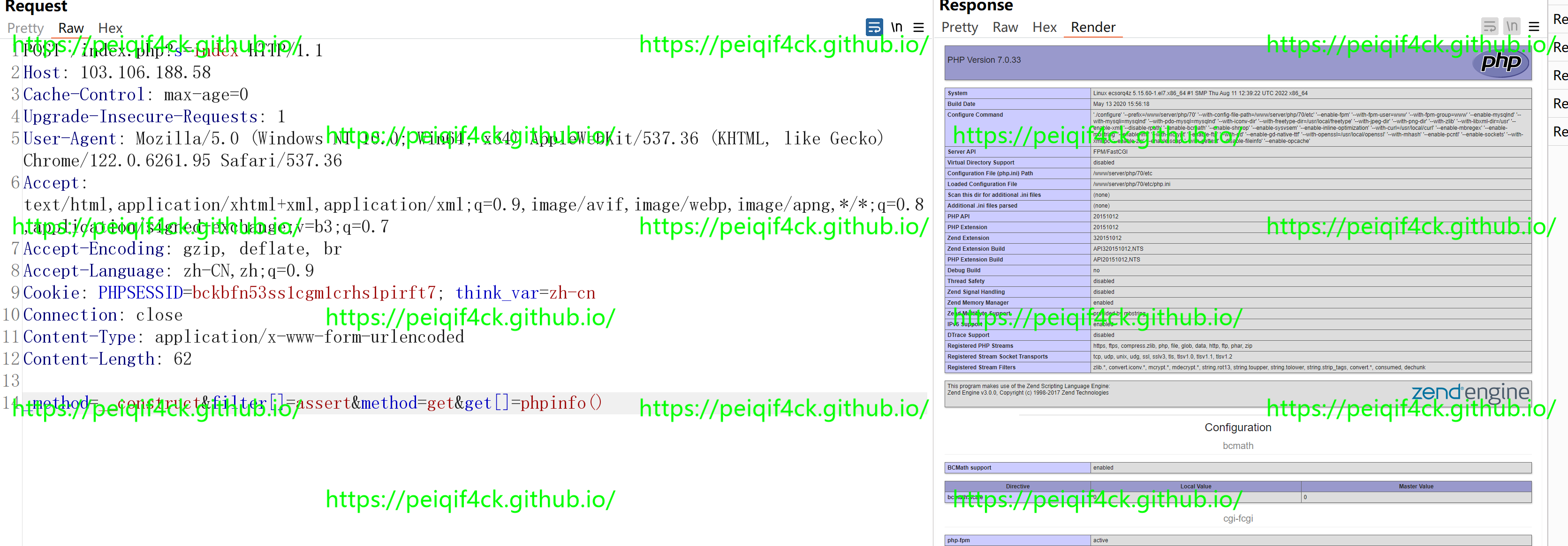Click the Accept: header name on line 6

coord(55,182)
